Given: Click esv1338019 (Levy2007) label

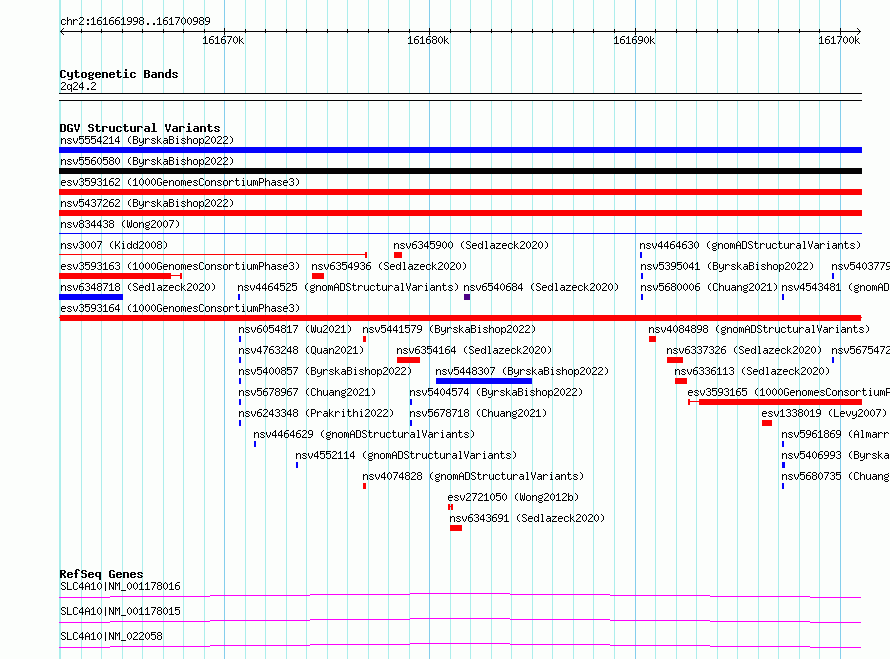Looking at the screenshot, I should [824, 413].
